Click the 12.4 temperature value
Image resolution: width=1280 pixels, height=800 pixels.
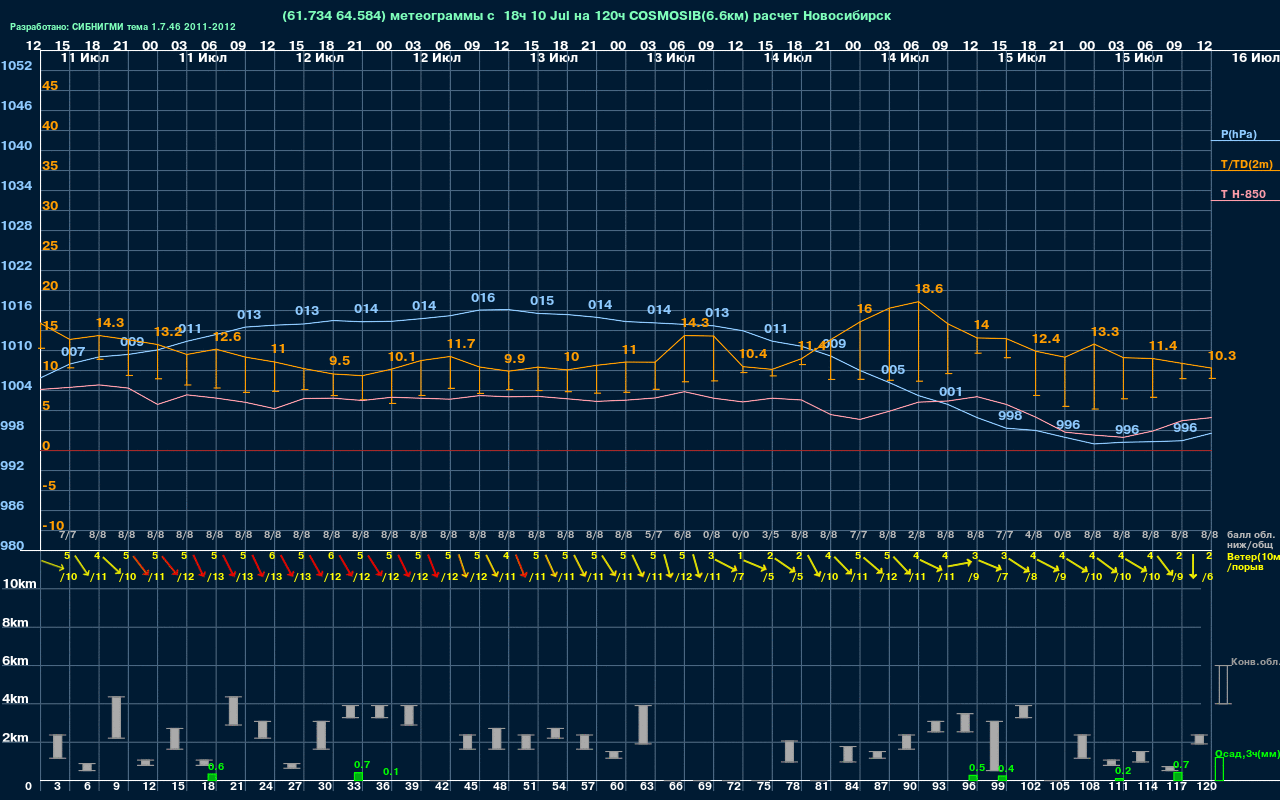click(1046, 339)
